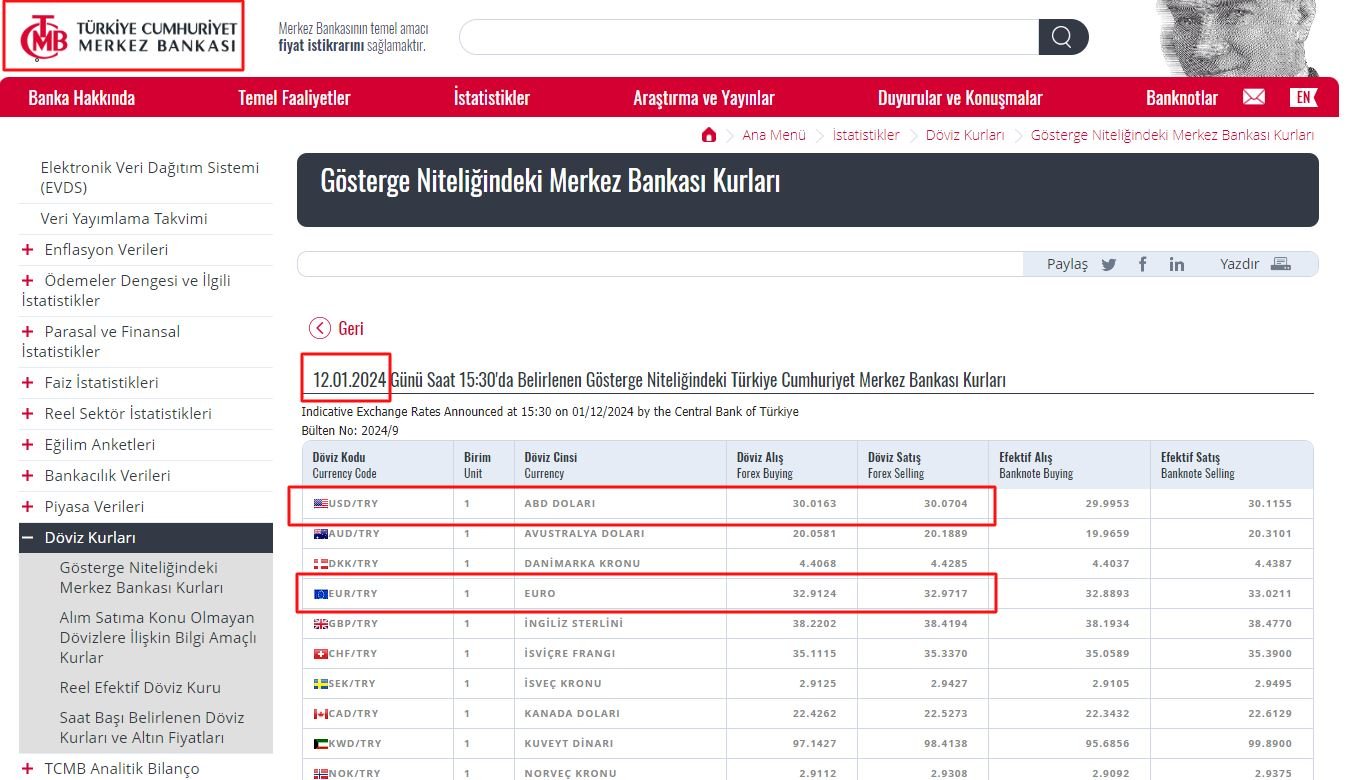Image resolution: width=1370 pixels, height=780 pixels.
Task: Expand Bankacılık Verileri sidebar section
Action: (x=27, y=476)
